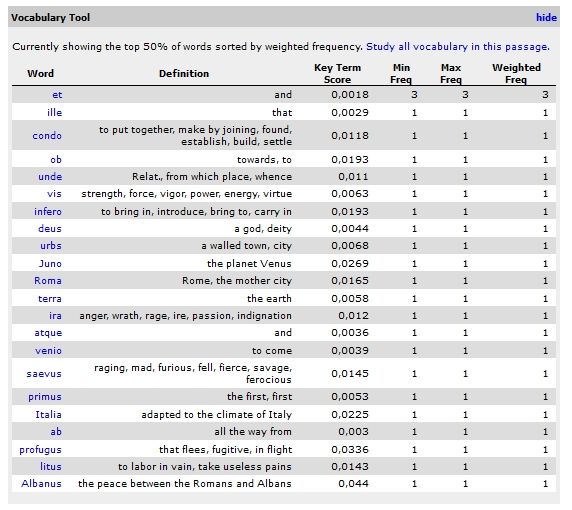The width and height of the screenshot is (572, 510).
Task: Select the 'infero' vocabulary link
Action: pyautogui.click(x=48, y=212)
